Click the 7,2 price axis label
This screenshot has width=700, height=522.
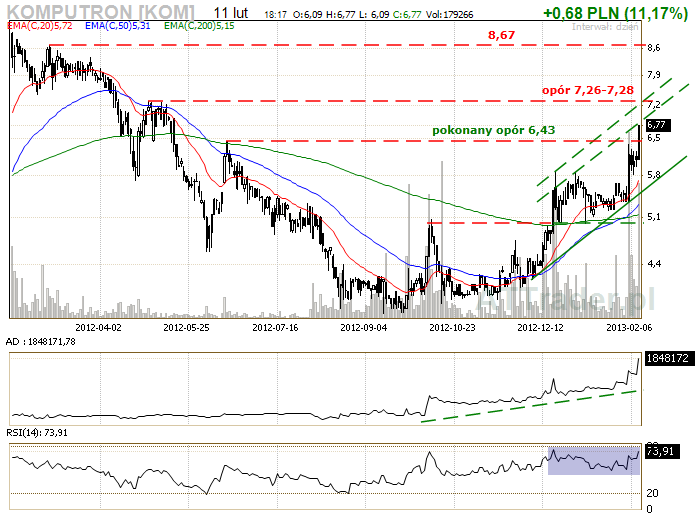[x=654, y=104]
